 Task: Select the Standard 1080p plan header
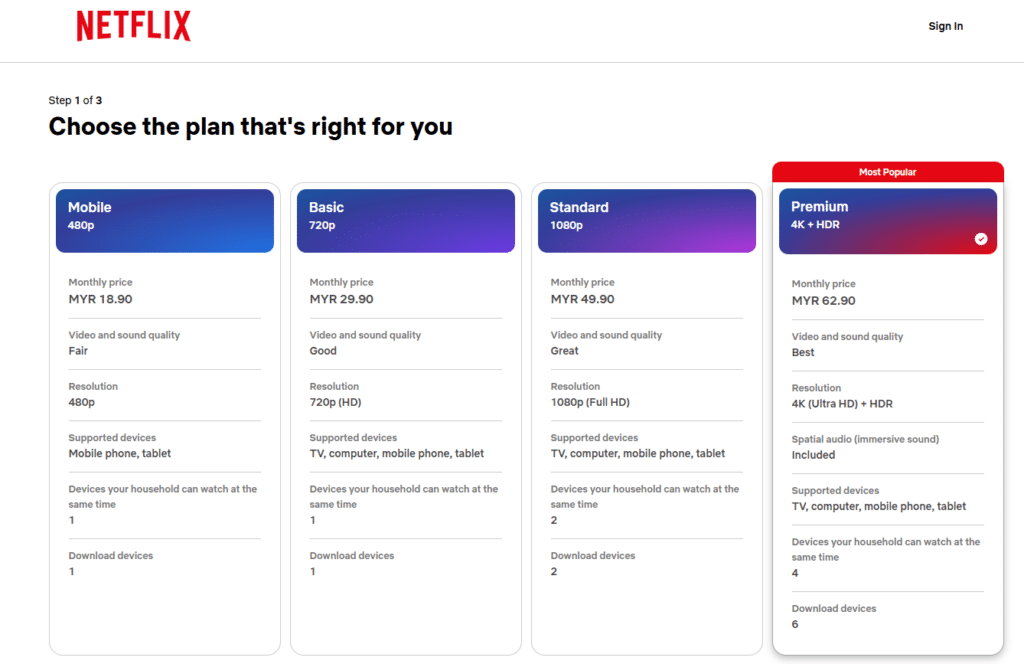point(647,221)
